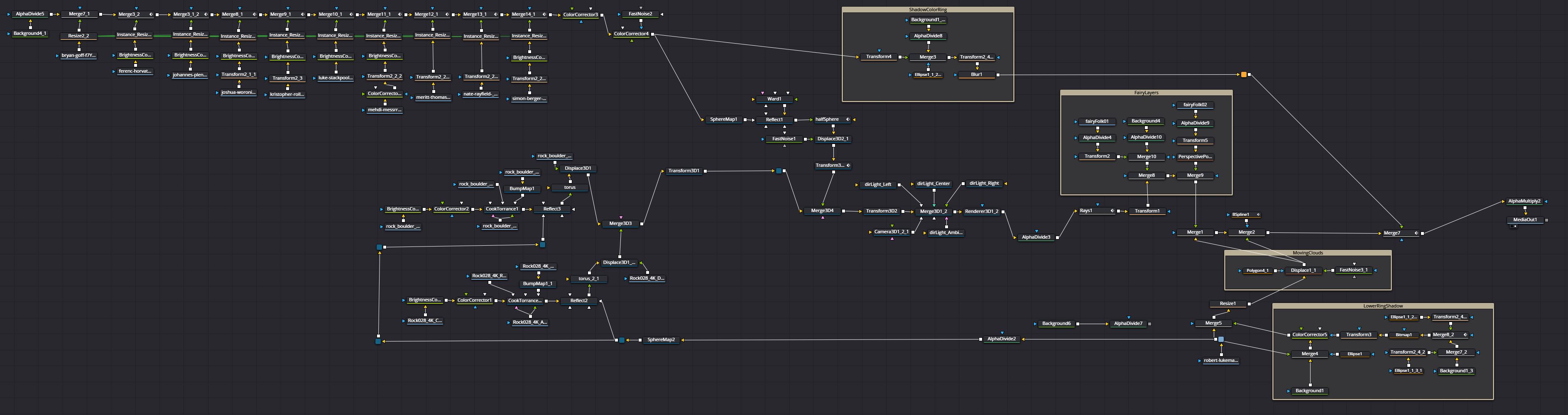
Task: Select the torus_2_1 node
Action: pyautogui.click(x=588, y=279)
